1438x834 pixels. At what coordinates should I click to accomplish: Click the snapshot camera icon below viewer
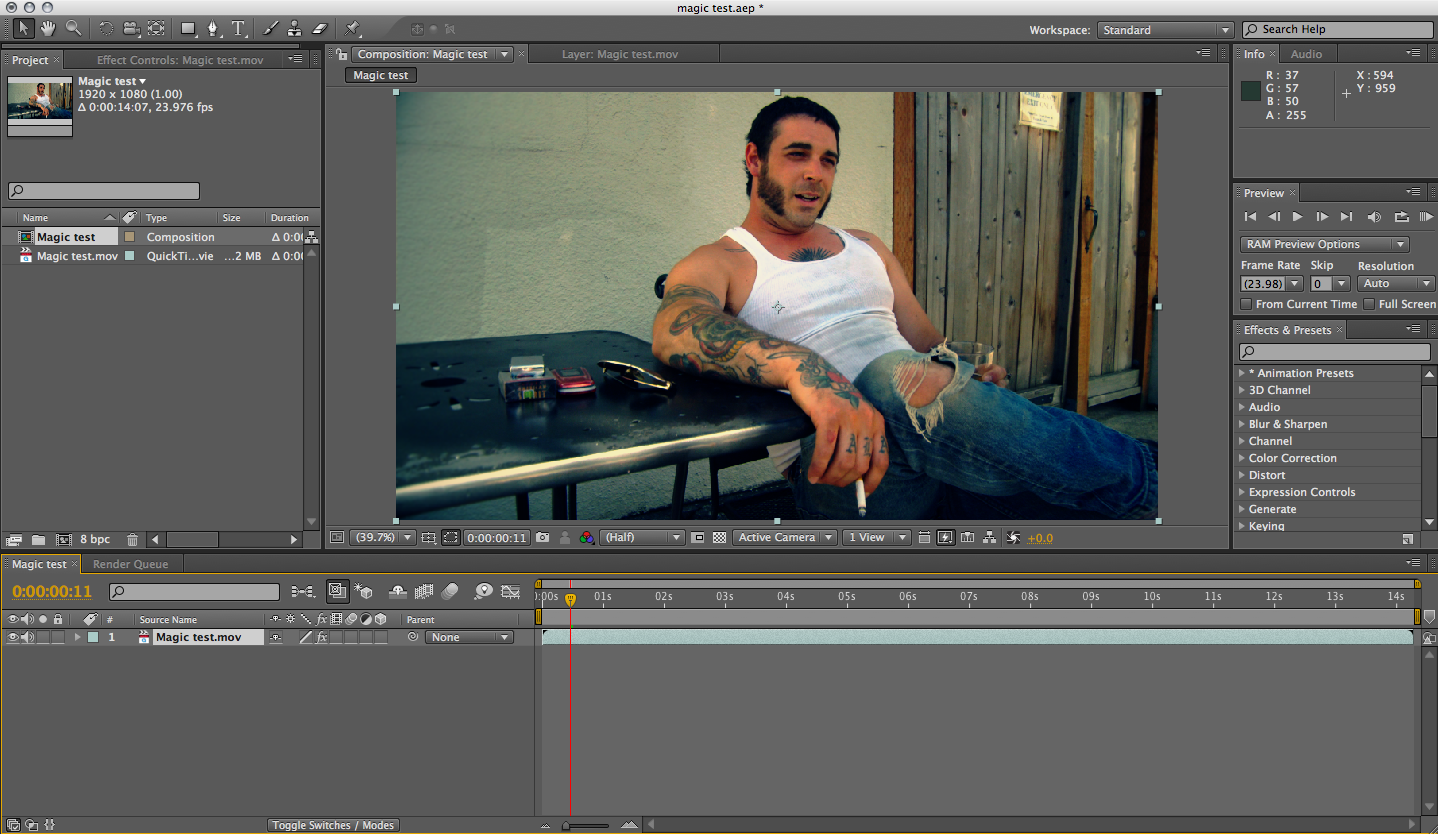click(x=542, y=537)
